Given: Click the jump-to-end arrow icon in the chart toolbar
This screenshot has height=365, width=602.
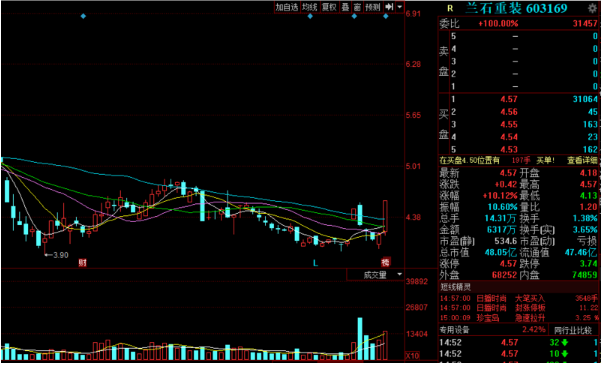Looking at the screenshot, I should [389, 7].
